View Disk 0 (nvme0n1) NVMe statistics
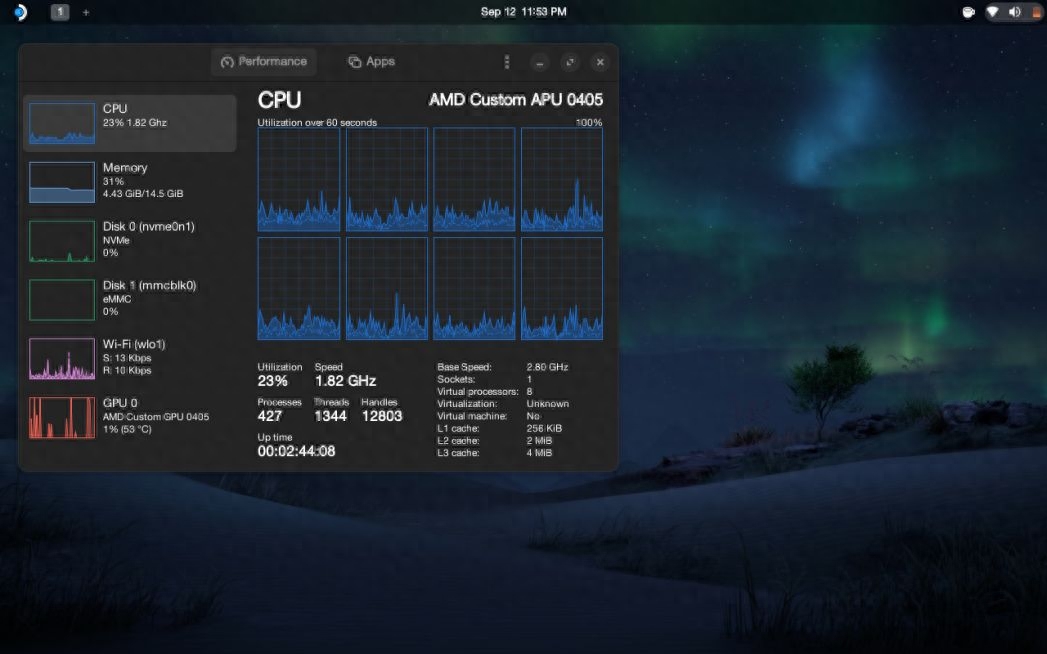1047x654 pixels. click(130, 240)
